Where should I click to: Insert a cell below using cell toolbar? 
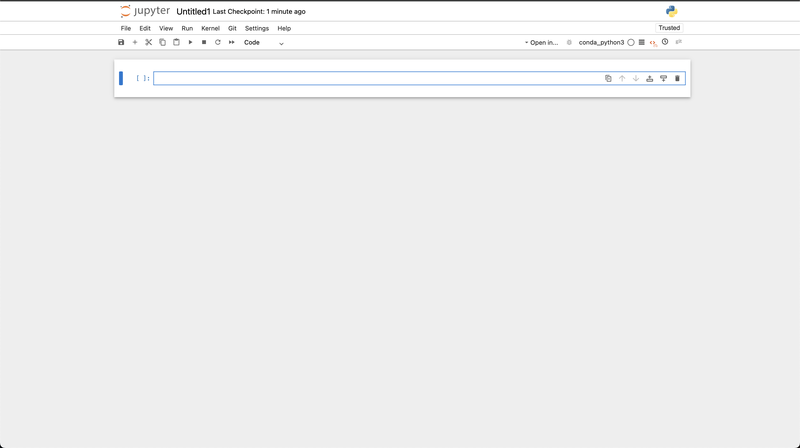pyautogui.click(x=663, y=79)
